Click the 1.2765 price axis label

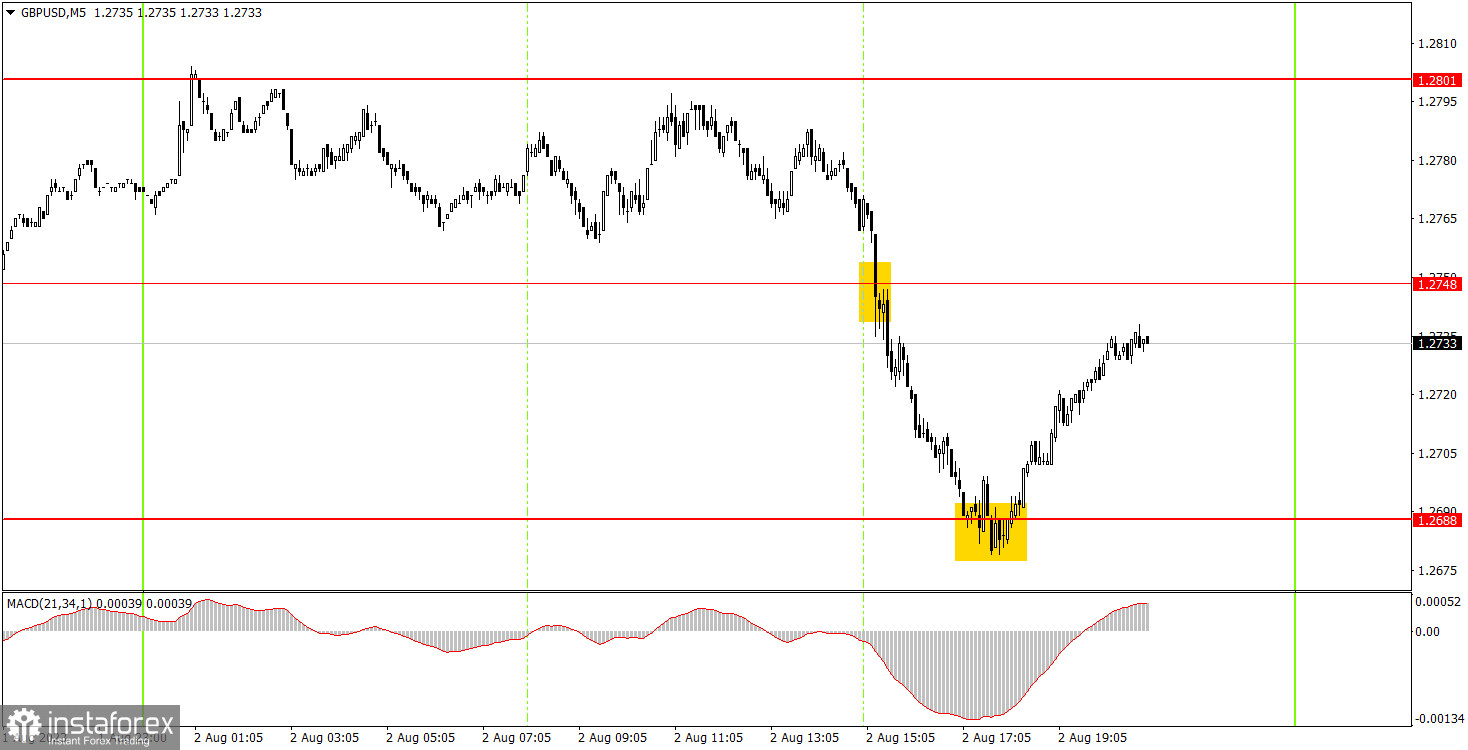pos(1437,218)
